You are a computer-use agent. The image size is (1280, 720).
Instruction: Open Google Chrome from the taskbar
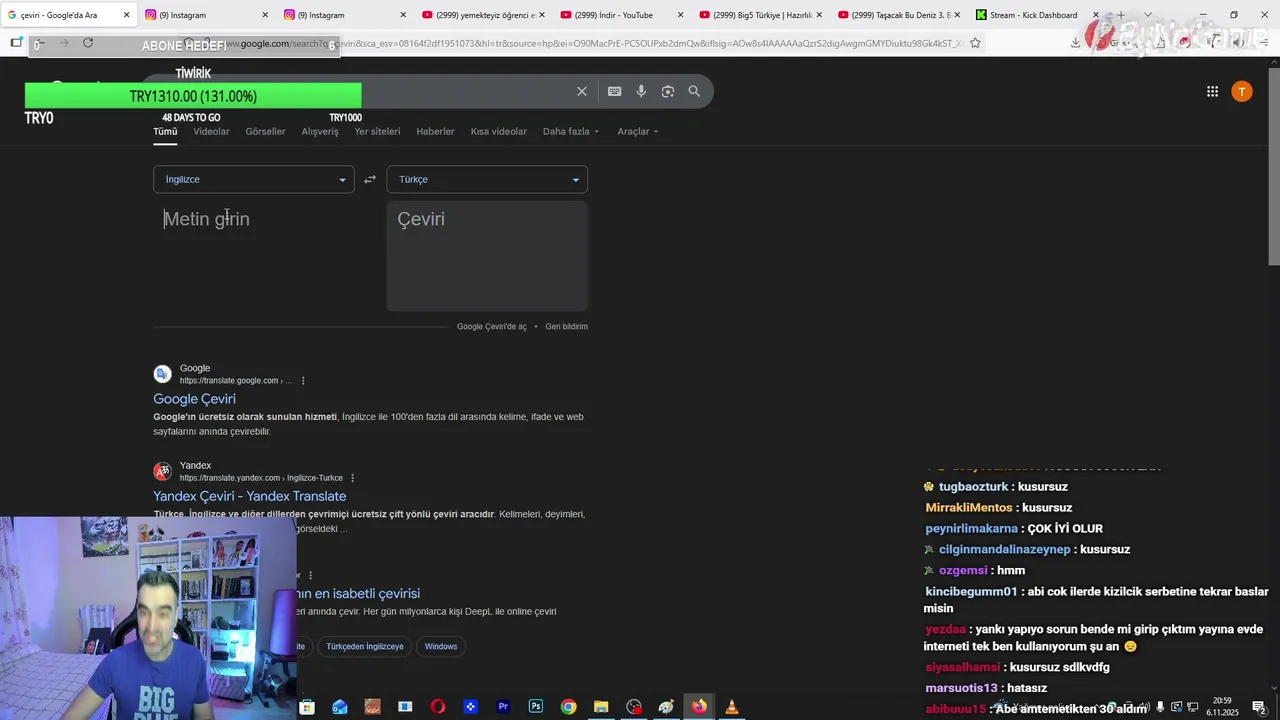click(568, 707)
